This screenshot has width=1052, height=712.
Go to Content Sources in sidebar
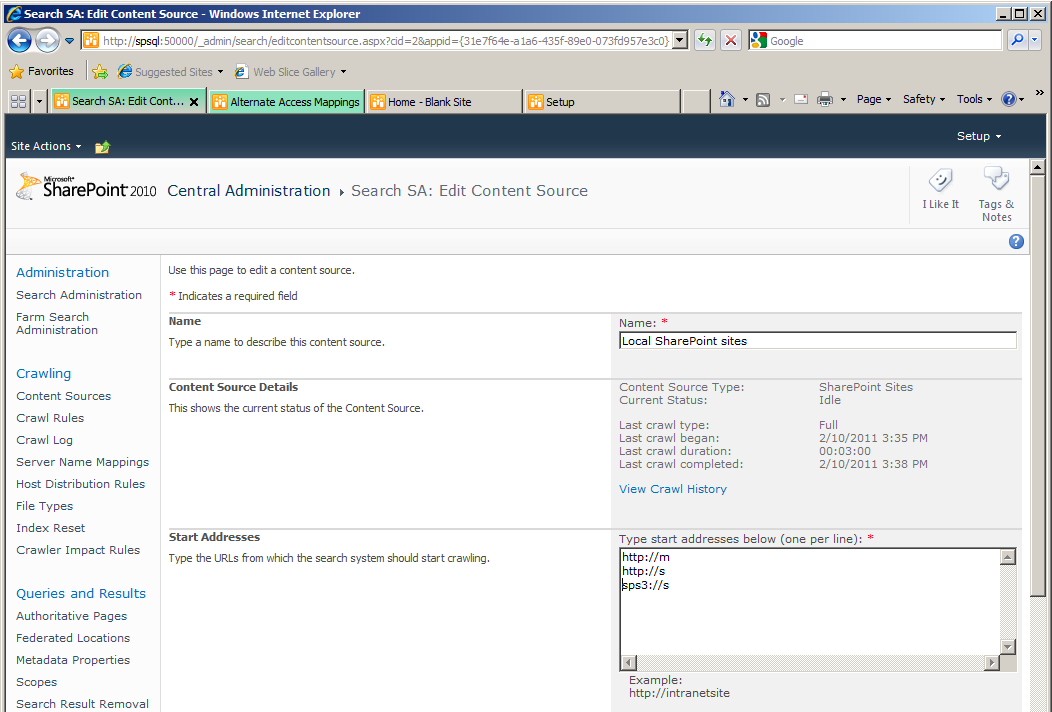tap(63, 396)
